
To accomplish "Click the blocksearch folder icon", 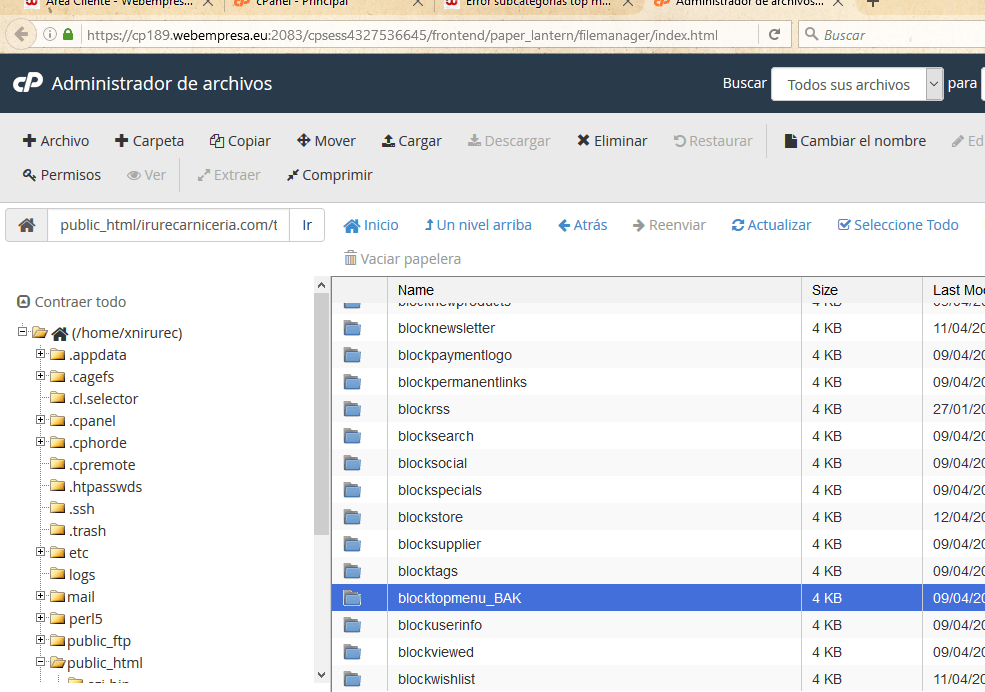I will click(x=352, y=436).
